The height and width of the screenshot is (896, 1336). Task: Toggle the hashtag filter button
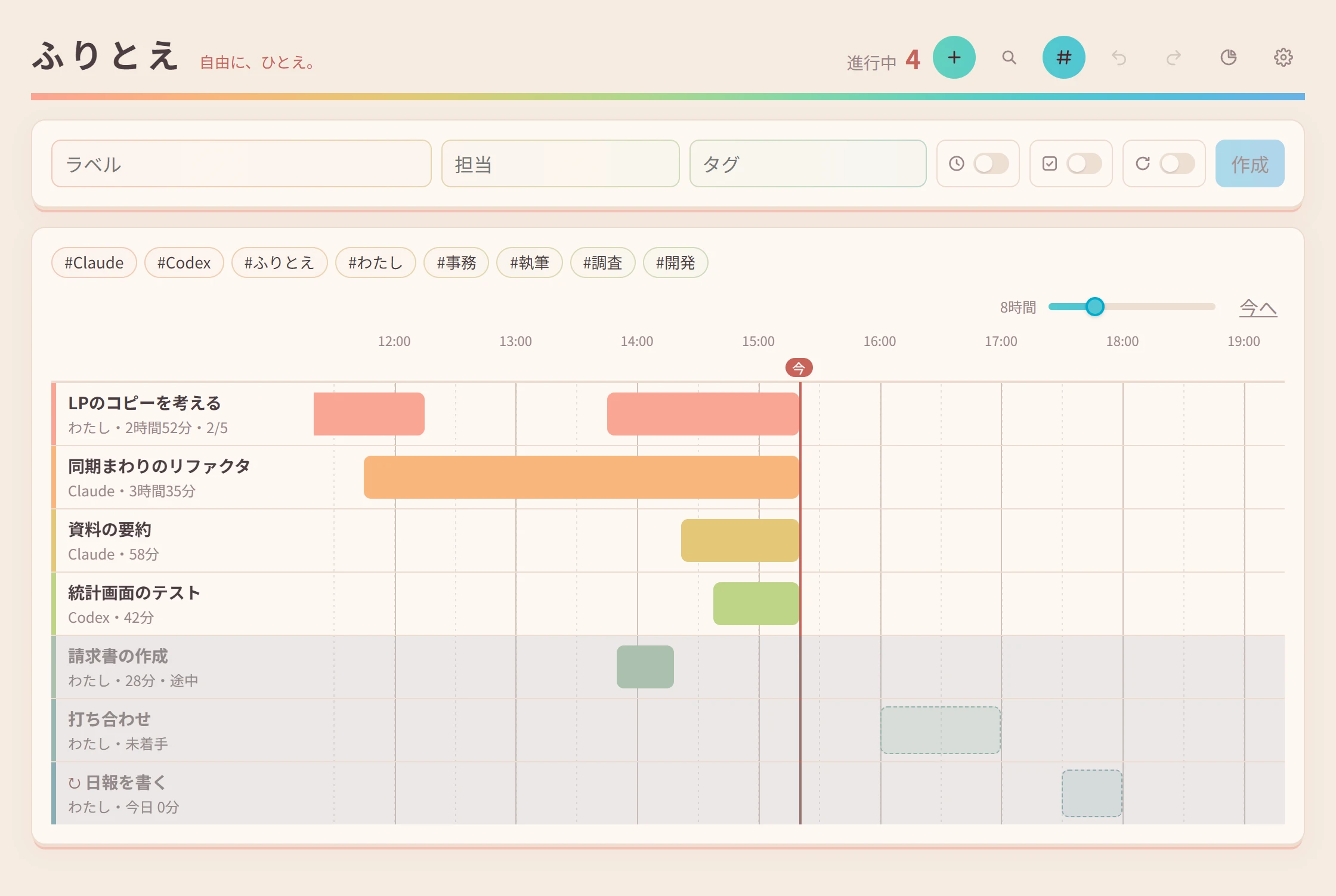tap(1063, 57)
